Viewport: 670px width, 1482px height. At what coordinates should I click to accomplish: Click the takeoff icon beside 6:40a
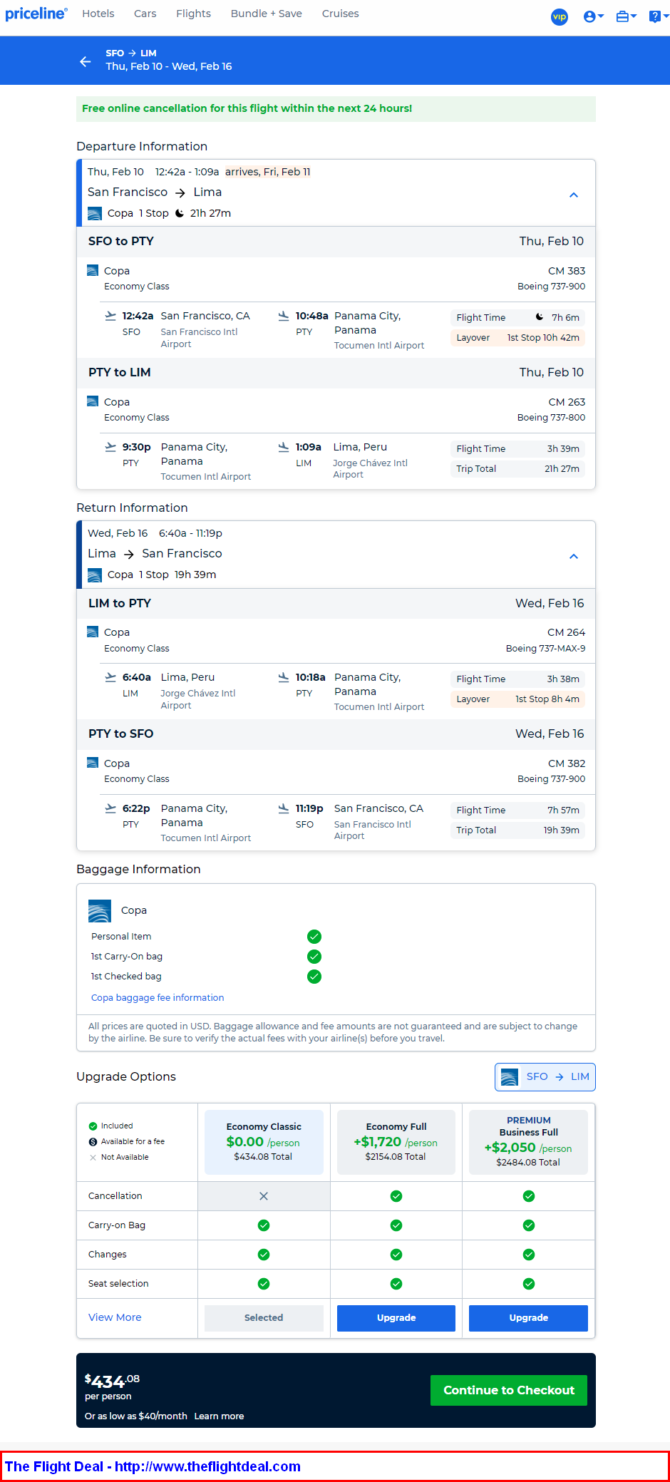[x=110, y=677]
